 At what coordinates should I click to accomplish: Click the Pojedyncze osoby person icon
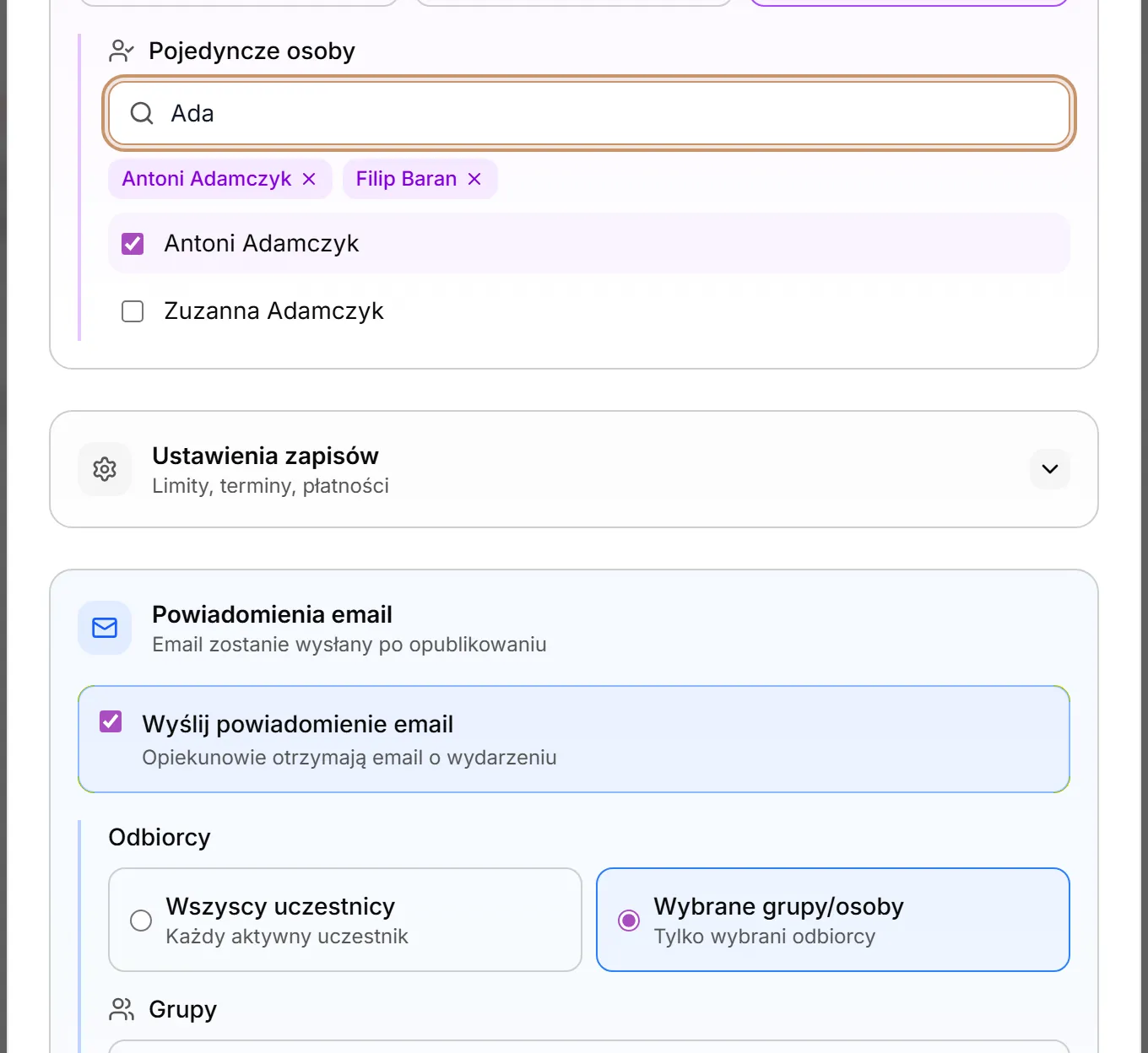122,51
